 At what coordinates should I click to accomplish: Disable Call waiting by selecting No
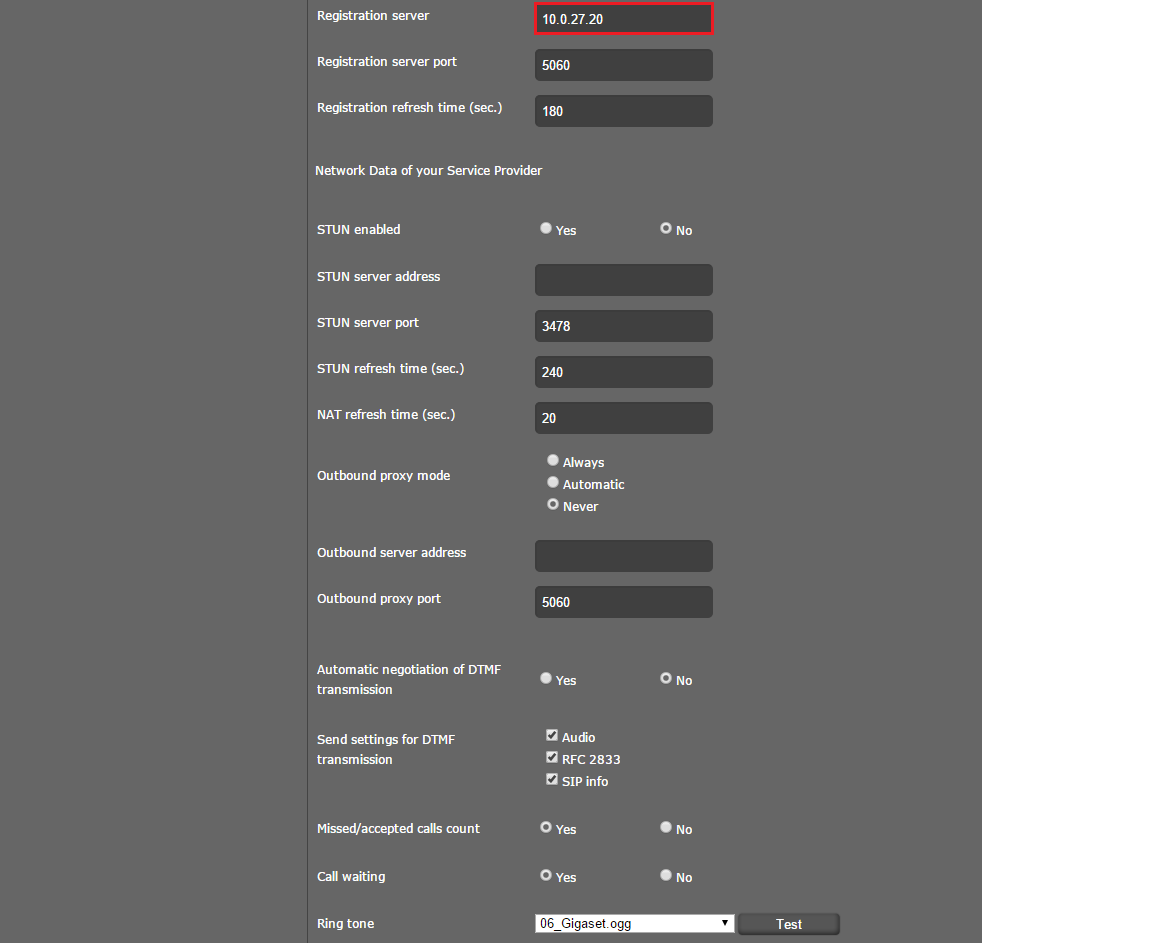click(666, 876)
